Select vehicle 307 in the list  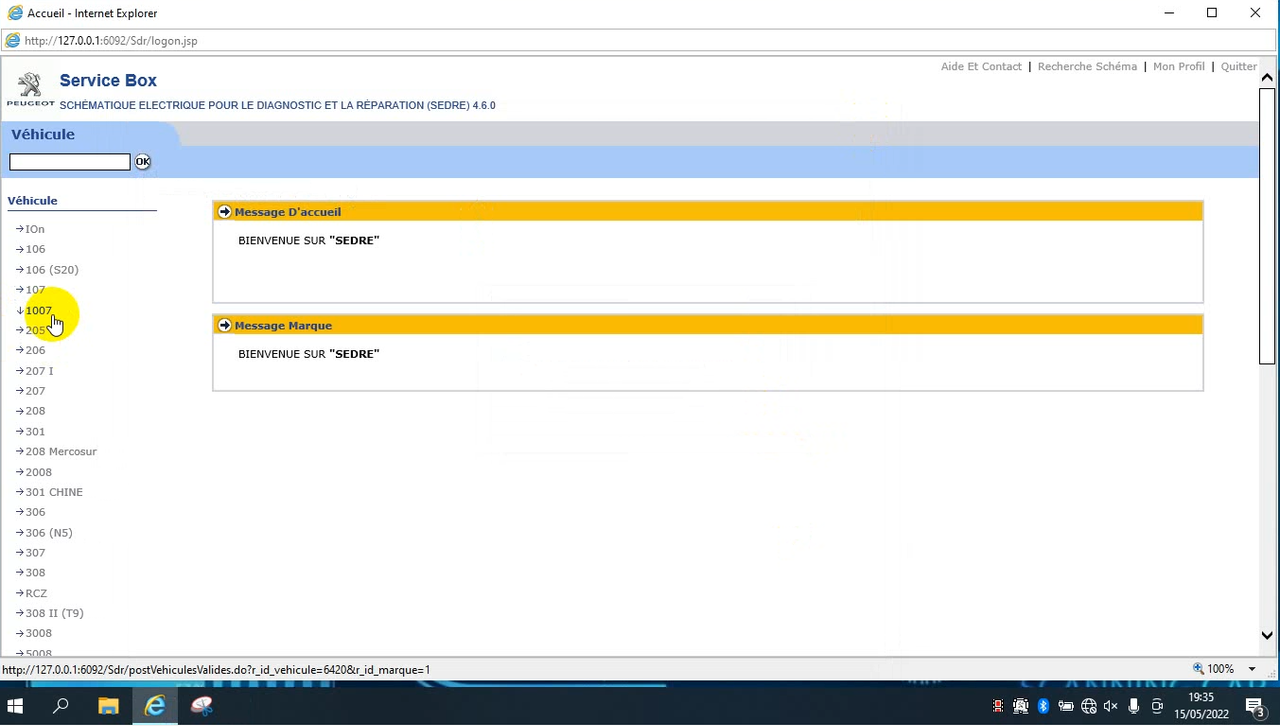coord(35,553)
